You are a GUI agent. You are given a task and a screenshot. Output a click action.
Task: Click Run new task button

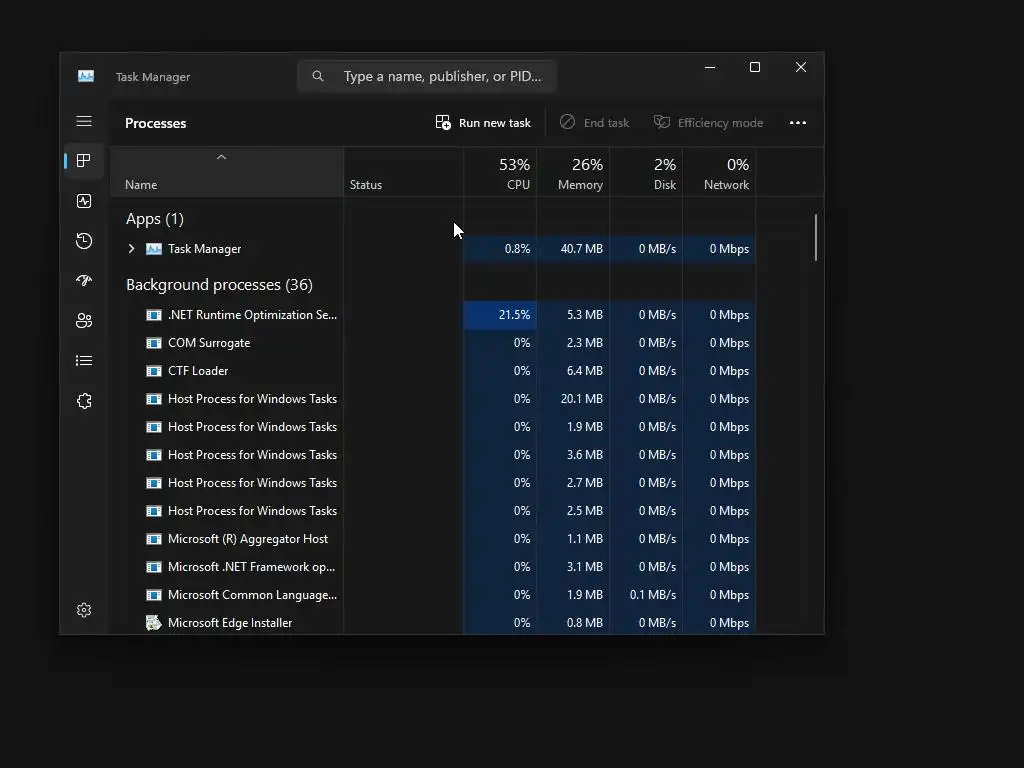pyautogui.click(x=483, y=123)
